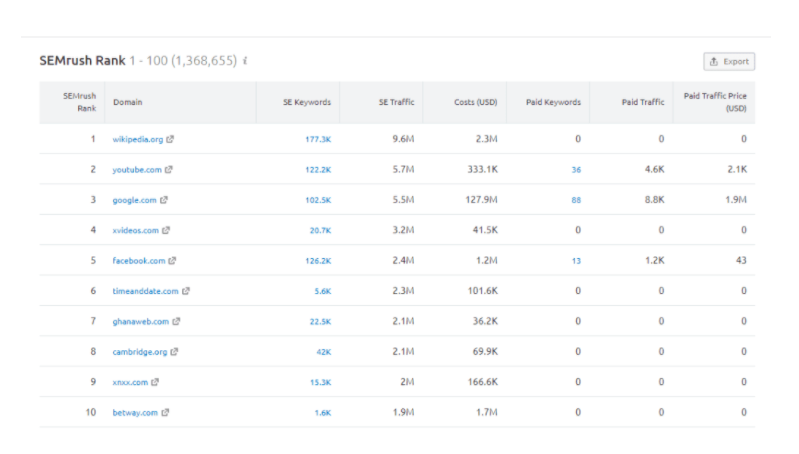Open the google.com domain link

(x=135, y=200)
